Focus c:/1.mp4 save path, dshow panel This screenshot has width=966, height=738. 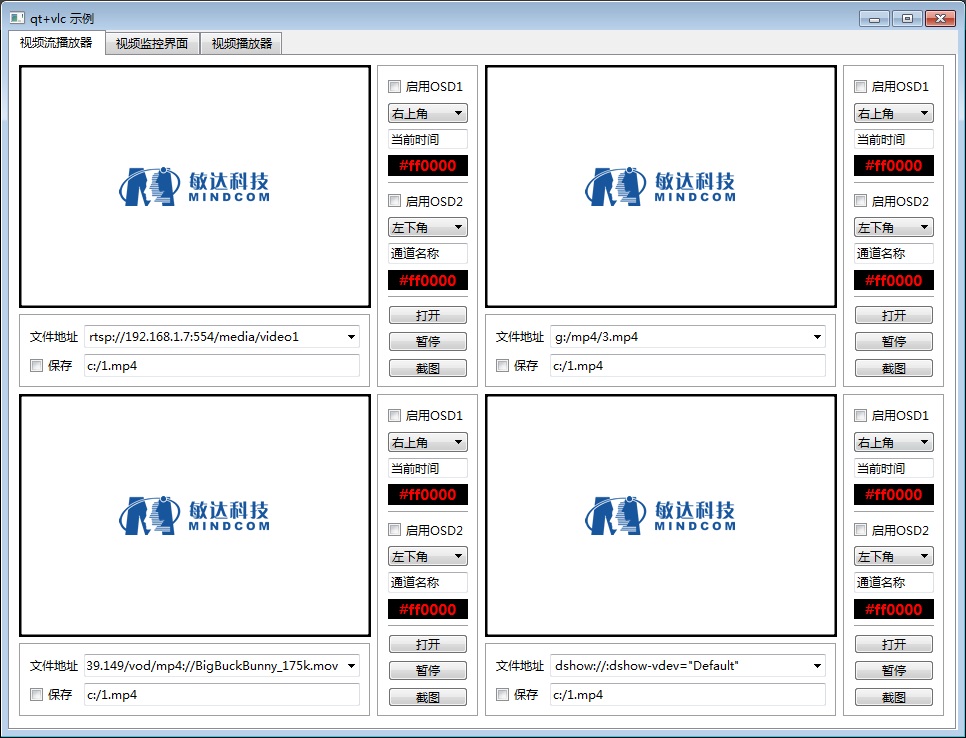[688, 694]
